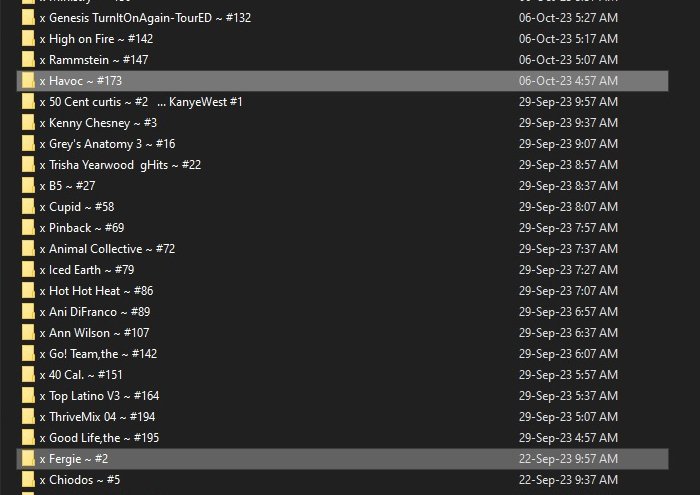The image size is (700, 495).
Task: Select the Pinback ~ #69 entry
Action: click(x=82, y=228)
